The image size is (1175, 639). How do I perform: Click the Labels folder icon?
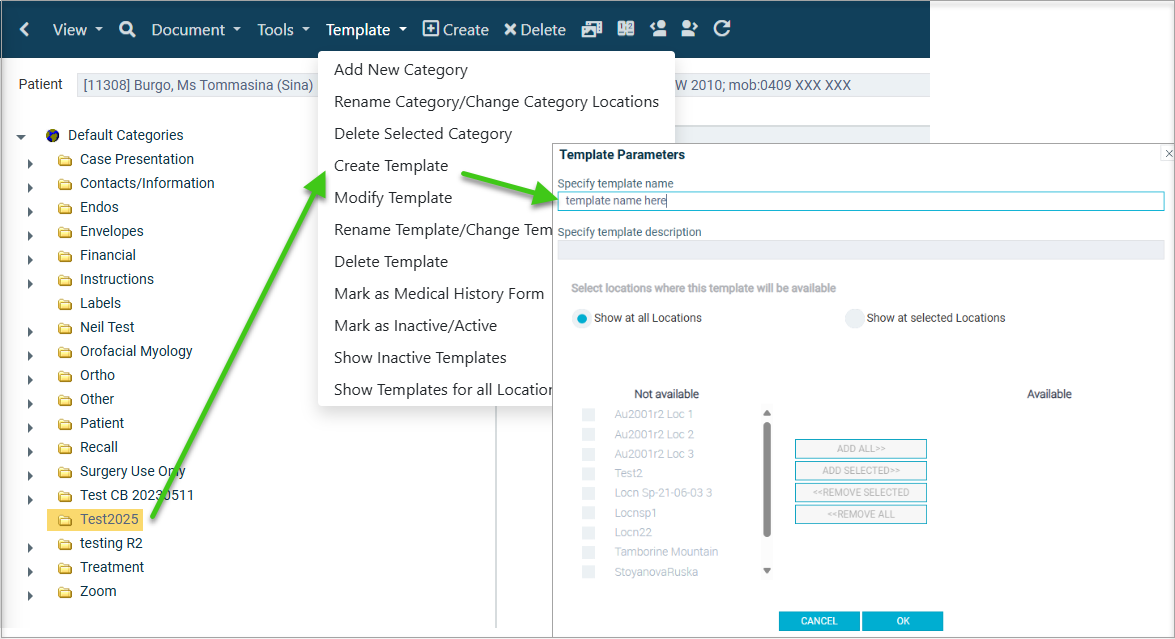[x=65, y=304]
